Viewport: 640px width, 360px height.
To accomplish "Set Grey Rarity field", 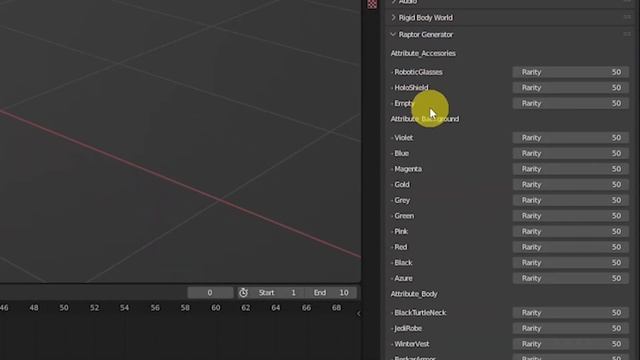I will click(571, 200).
